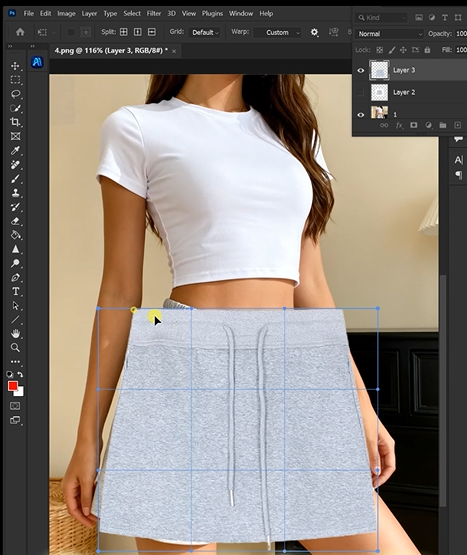Viewport: 467px width, 555px height.
Task: Open the Plugins menu
Action: (x=212, y=13)
